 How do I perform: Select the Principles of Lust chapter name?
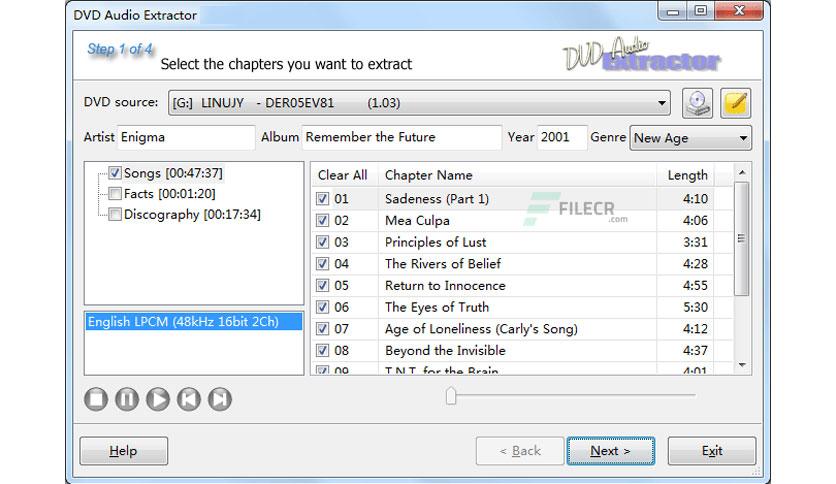(436, 242)
